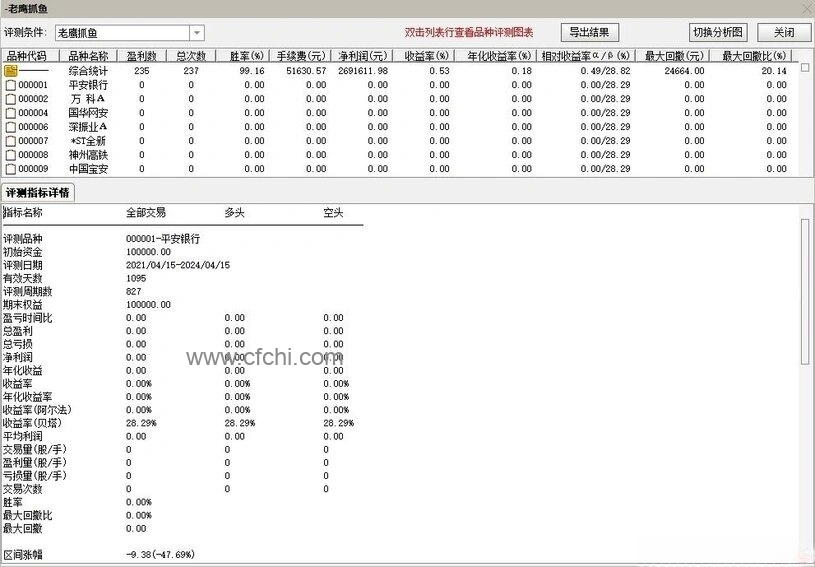This screenshot has width=815, height=567.
Task: Click the document icon for 000002
Action: [10, 99]
